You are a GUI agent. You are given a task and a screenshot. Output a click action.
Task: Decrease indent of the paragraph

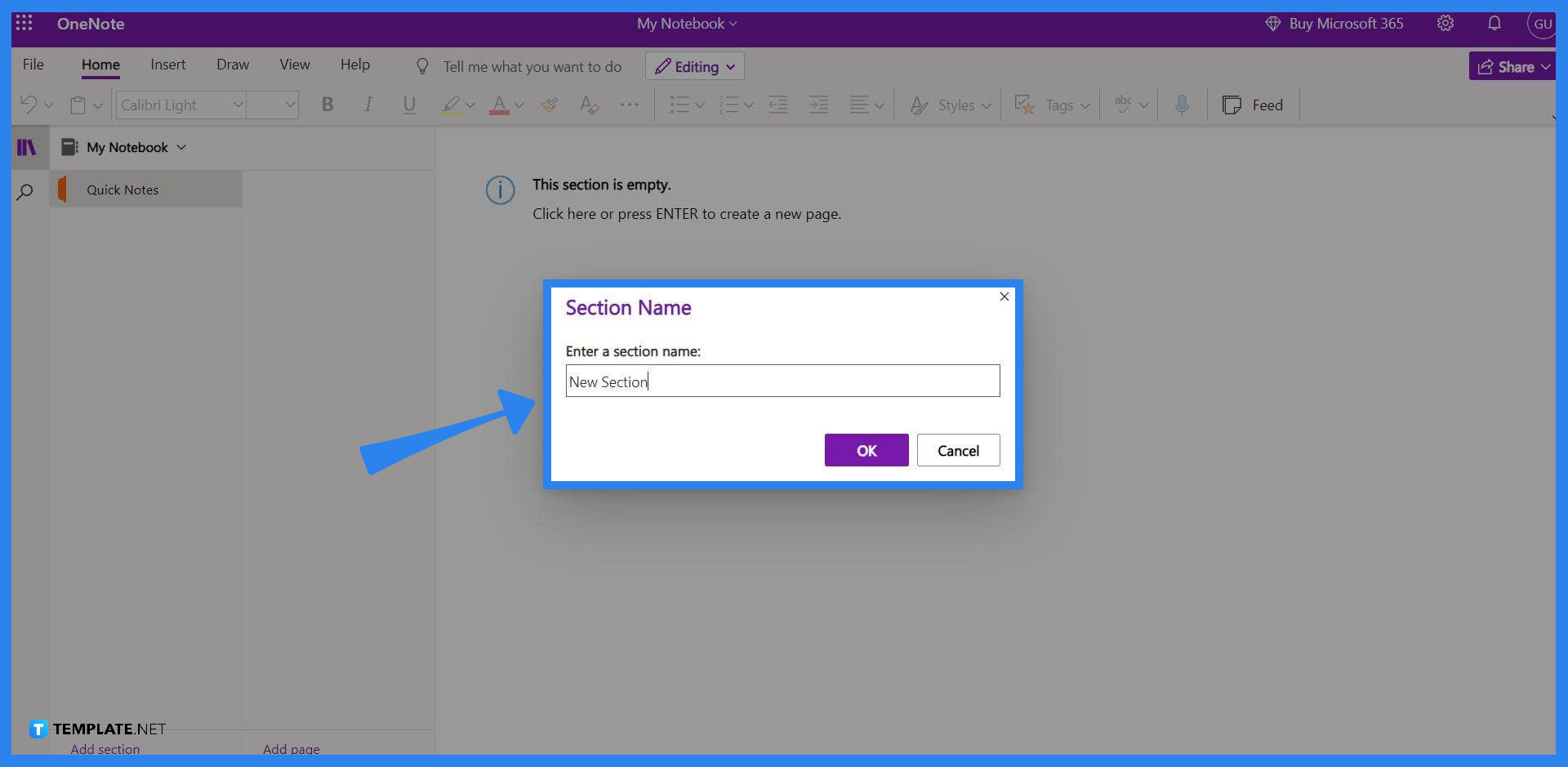(x=778, y=105)
